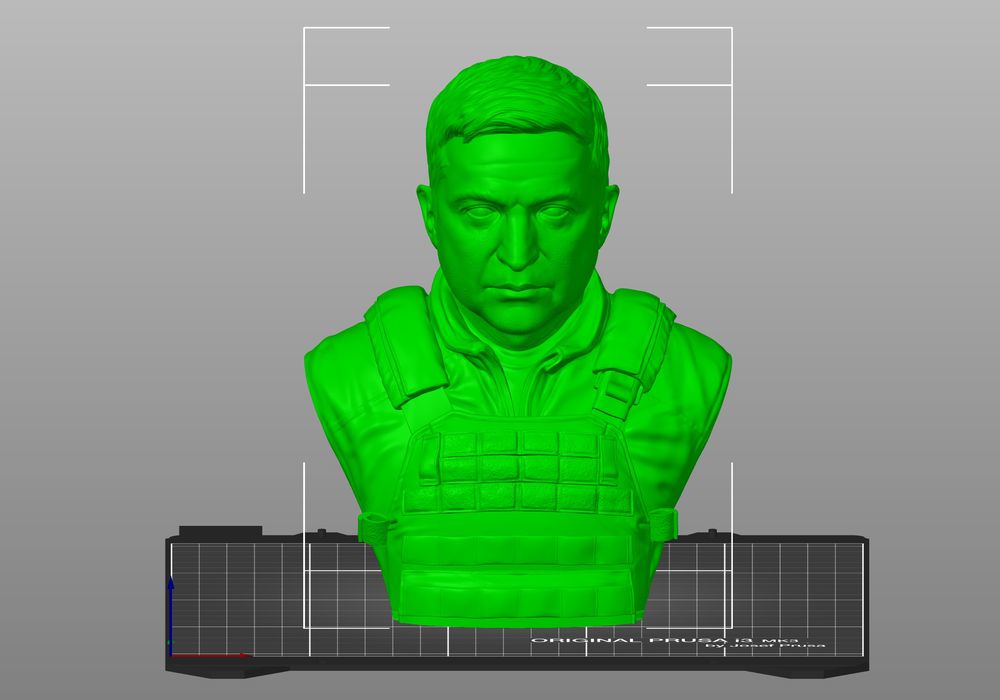The image size is (1000, 700).
Task: Click the red X axis arrow
Action: point(215,656)
